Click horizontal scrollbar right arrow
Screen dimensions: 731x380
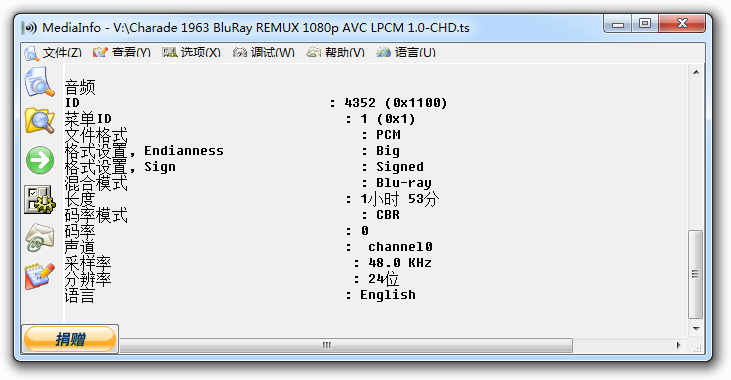678,345
